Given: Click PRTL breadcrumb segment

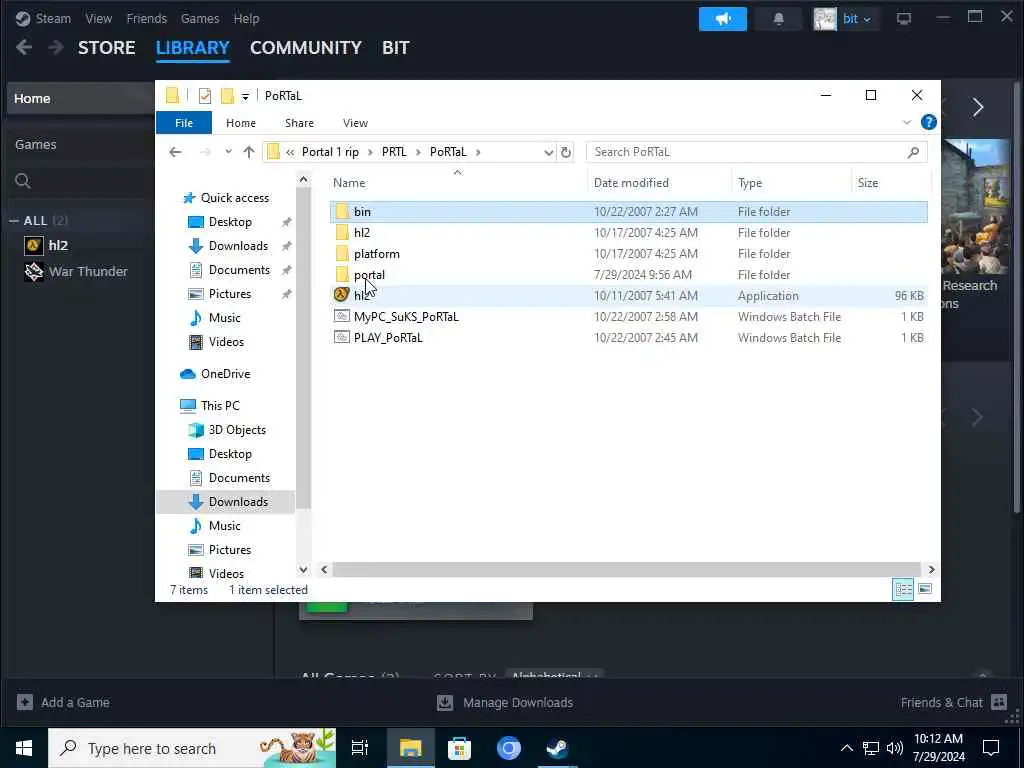Looking at the screenshot, I should (x=394, y=152).
